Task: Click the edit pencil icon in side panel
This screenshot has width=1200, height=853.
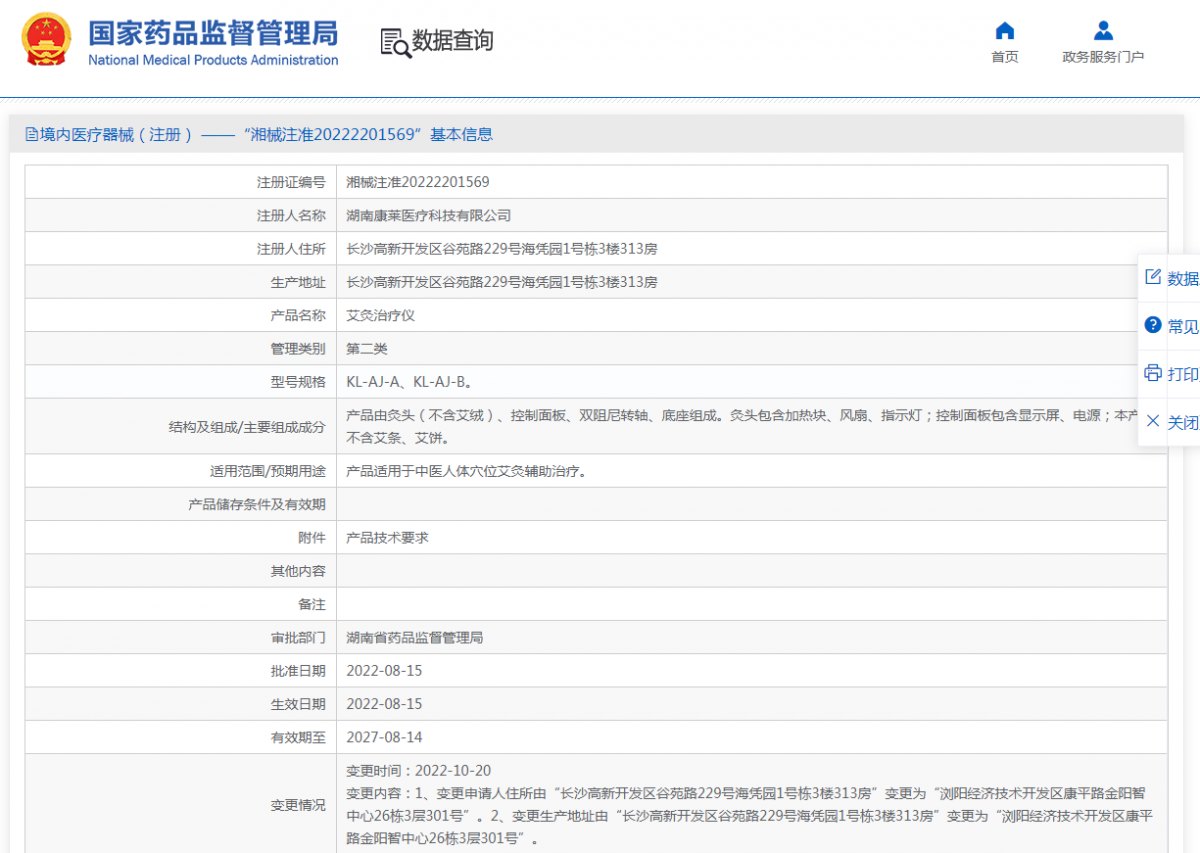Action: tap(1153, 277)
